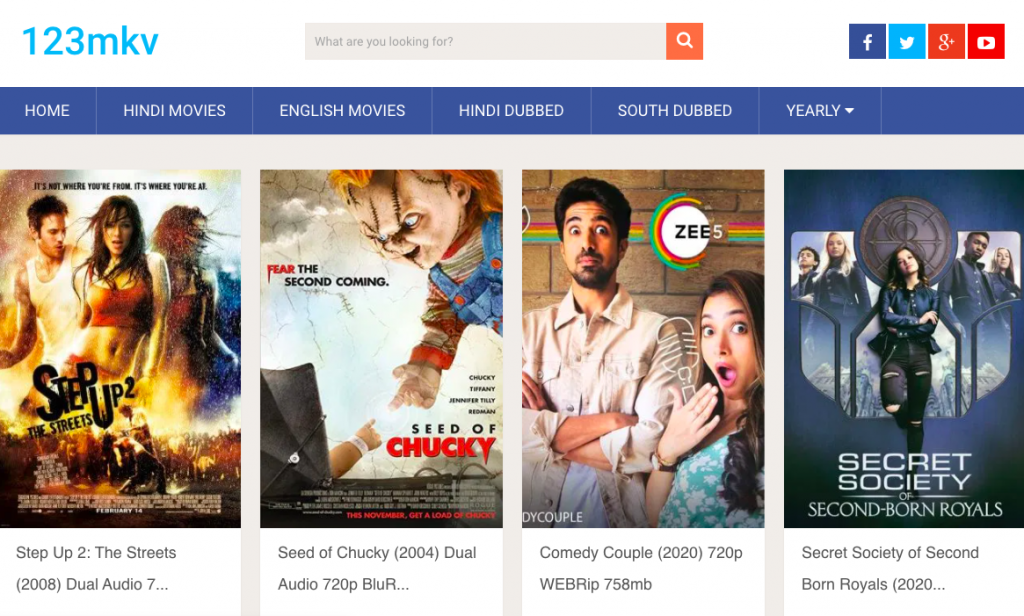1024x616 pixels.
Task: Open Secret Society of Second-Born Royals poster
Action: click(904, 348)
